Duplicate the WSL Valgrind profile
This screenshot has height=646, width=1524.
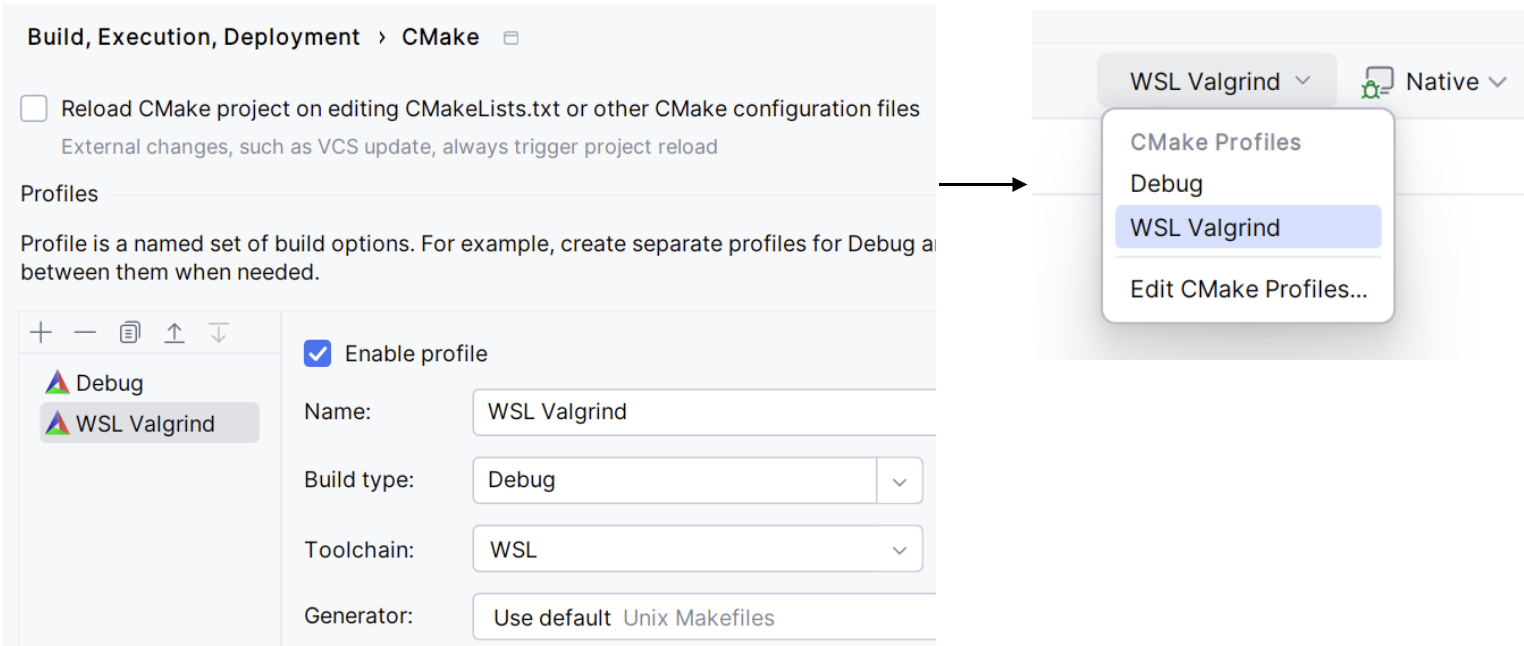[x=129, y=332]
